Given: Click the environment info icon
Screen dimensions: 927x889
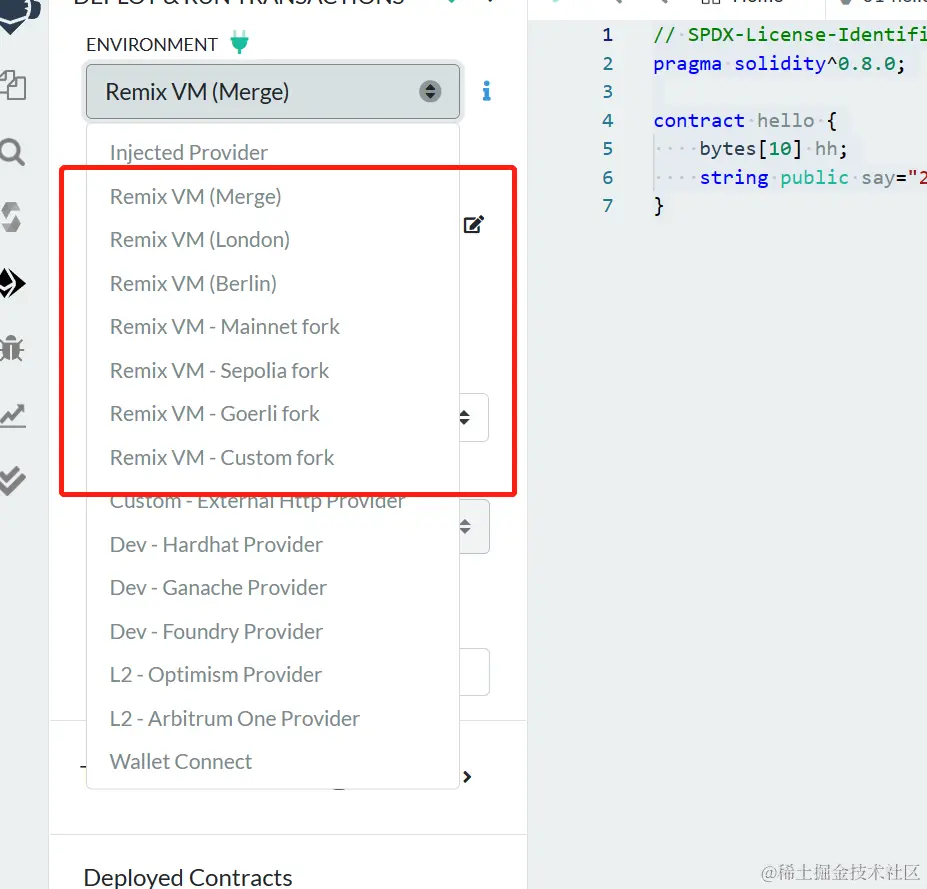Looking at the screenshot, I should pos(486,91).
